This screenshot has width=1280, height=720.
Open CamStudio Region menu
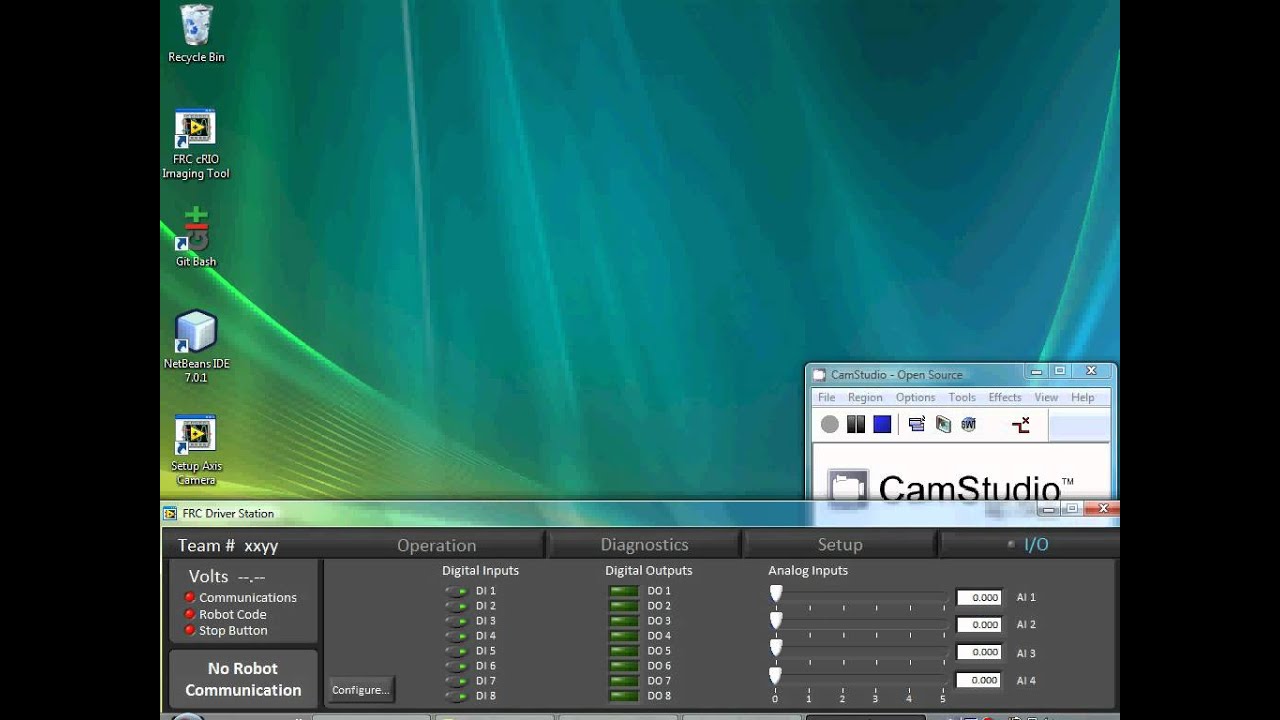point(865,397)
